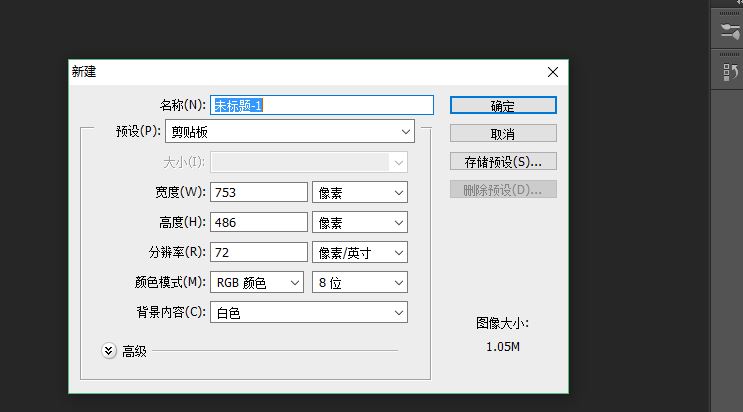743x412 pixels.
Task: Click the 宽度 value field 753
Action: point(259,192)
